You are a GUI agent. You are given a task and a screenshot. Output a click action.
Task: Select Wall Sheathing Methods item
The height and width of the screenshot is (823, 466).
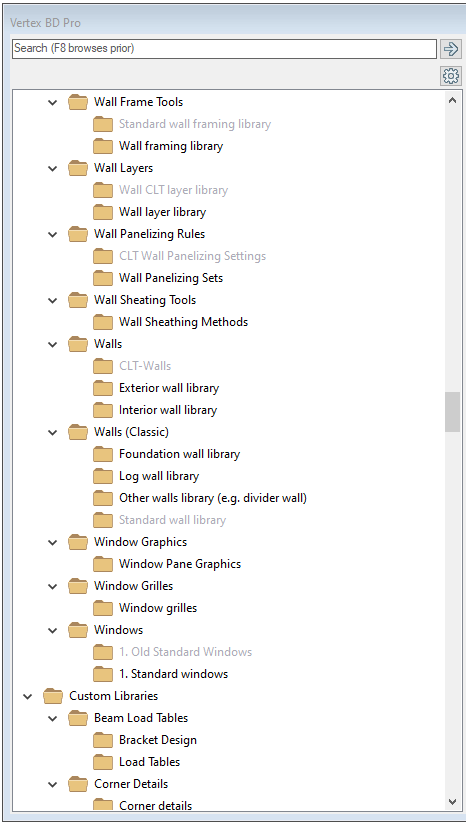click(183, 322)
